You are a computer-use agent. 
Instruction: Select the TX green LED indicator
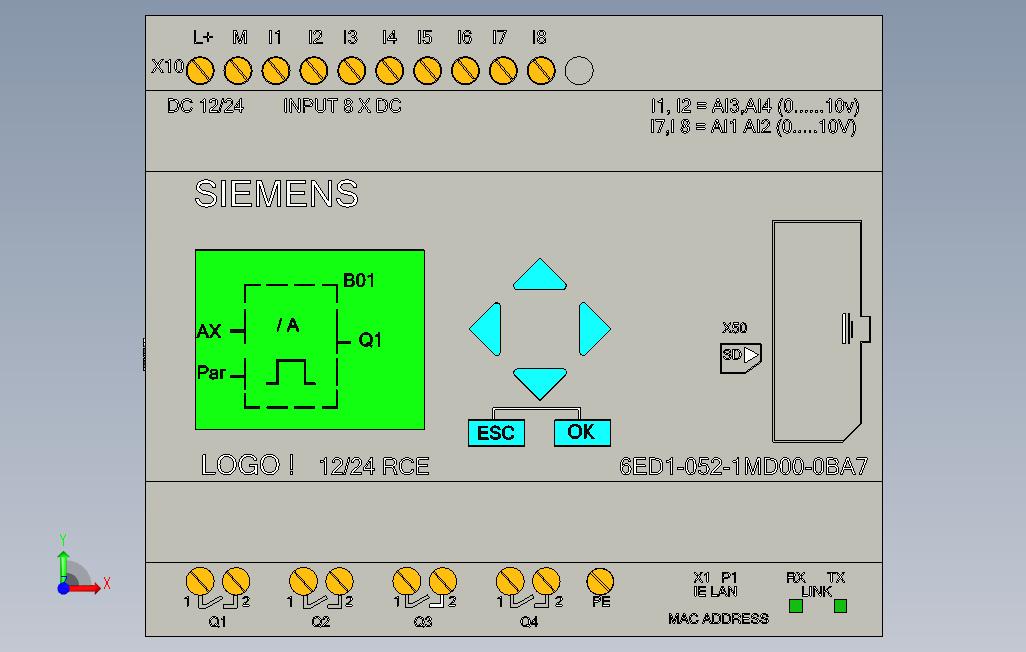[x=840, y=606]
